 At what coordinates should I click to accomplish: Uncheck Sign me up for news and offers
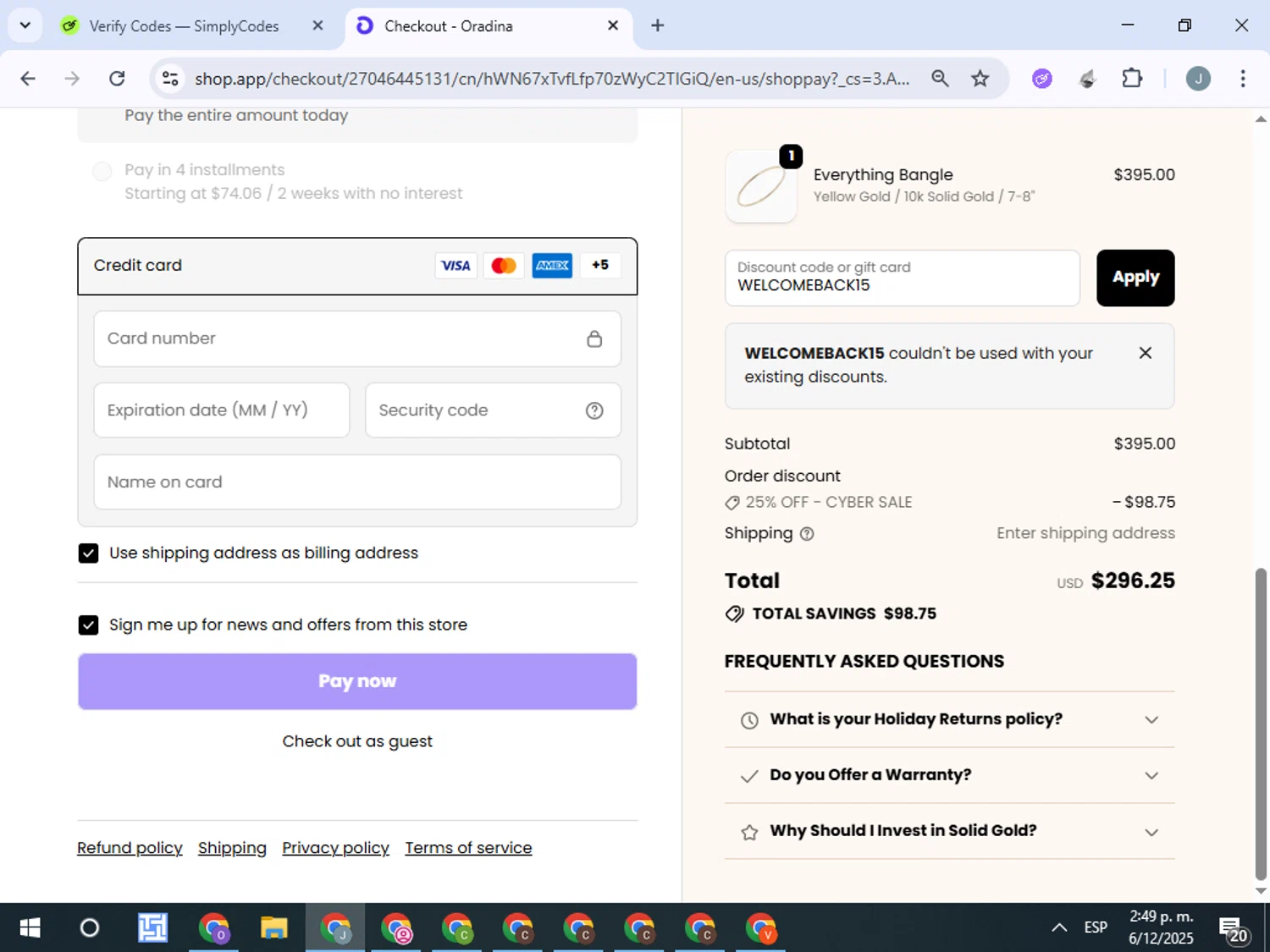coord(88,625)
